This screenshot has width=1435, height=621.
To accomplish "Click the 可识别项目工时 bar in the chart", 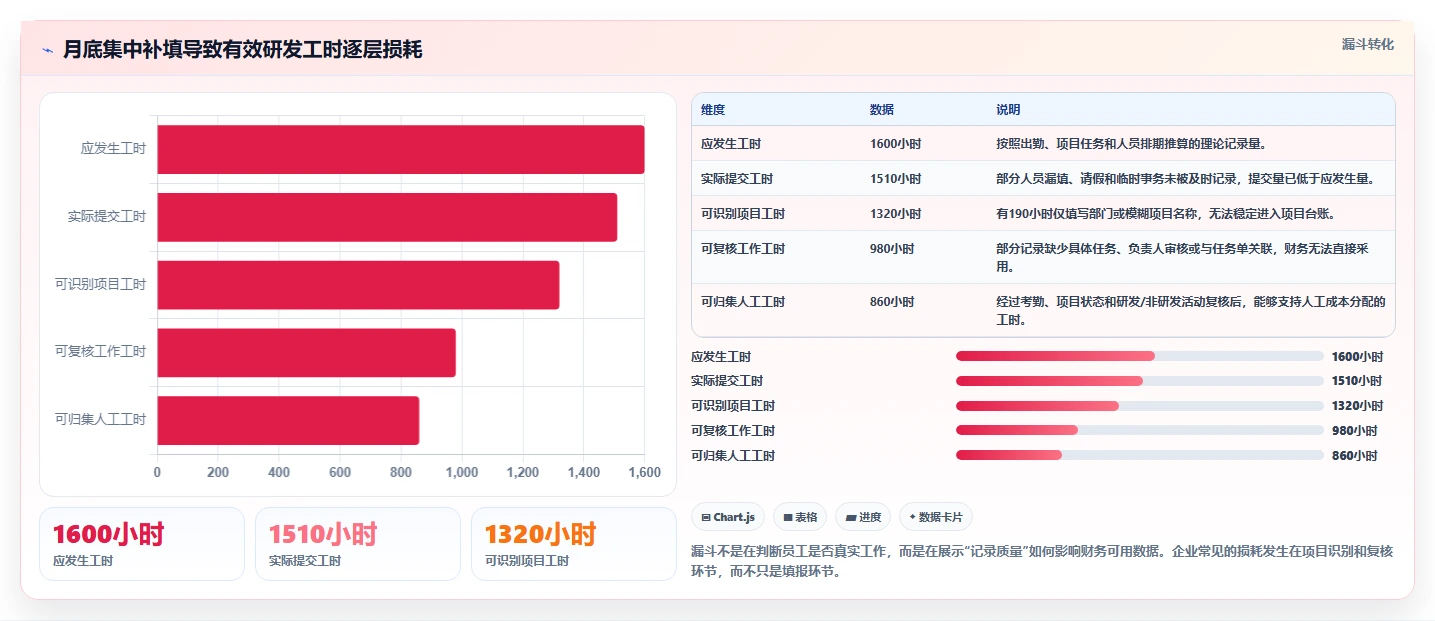I will (358, 285).
